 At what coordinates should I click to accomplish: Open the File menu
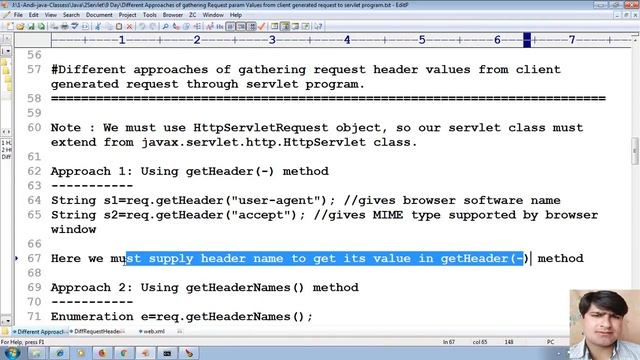18,15
